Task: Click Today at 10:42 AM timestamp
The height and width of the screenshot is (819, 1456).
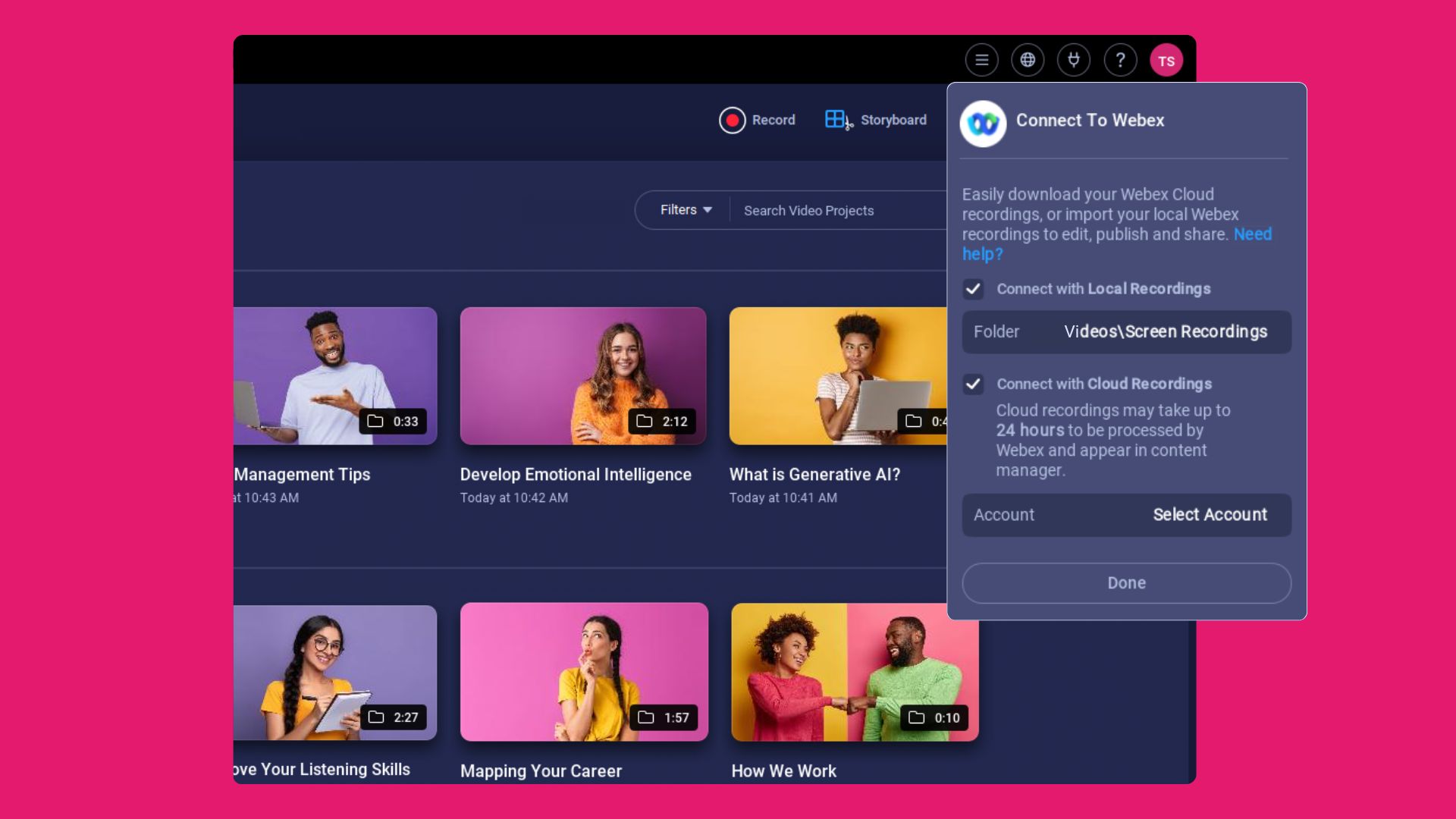Action: click(x=513, y=497)
